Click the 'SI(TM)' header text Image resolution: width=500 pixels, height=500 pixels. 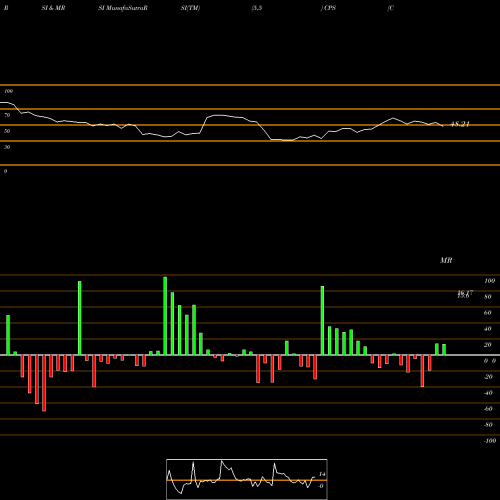(190, 8)
